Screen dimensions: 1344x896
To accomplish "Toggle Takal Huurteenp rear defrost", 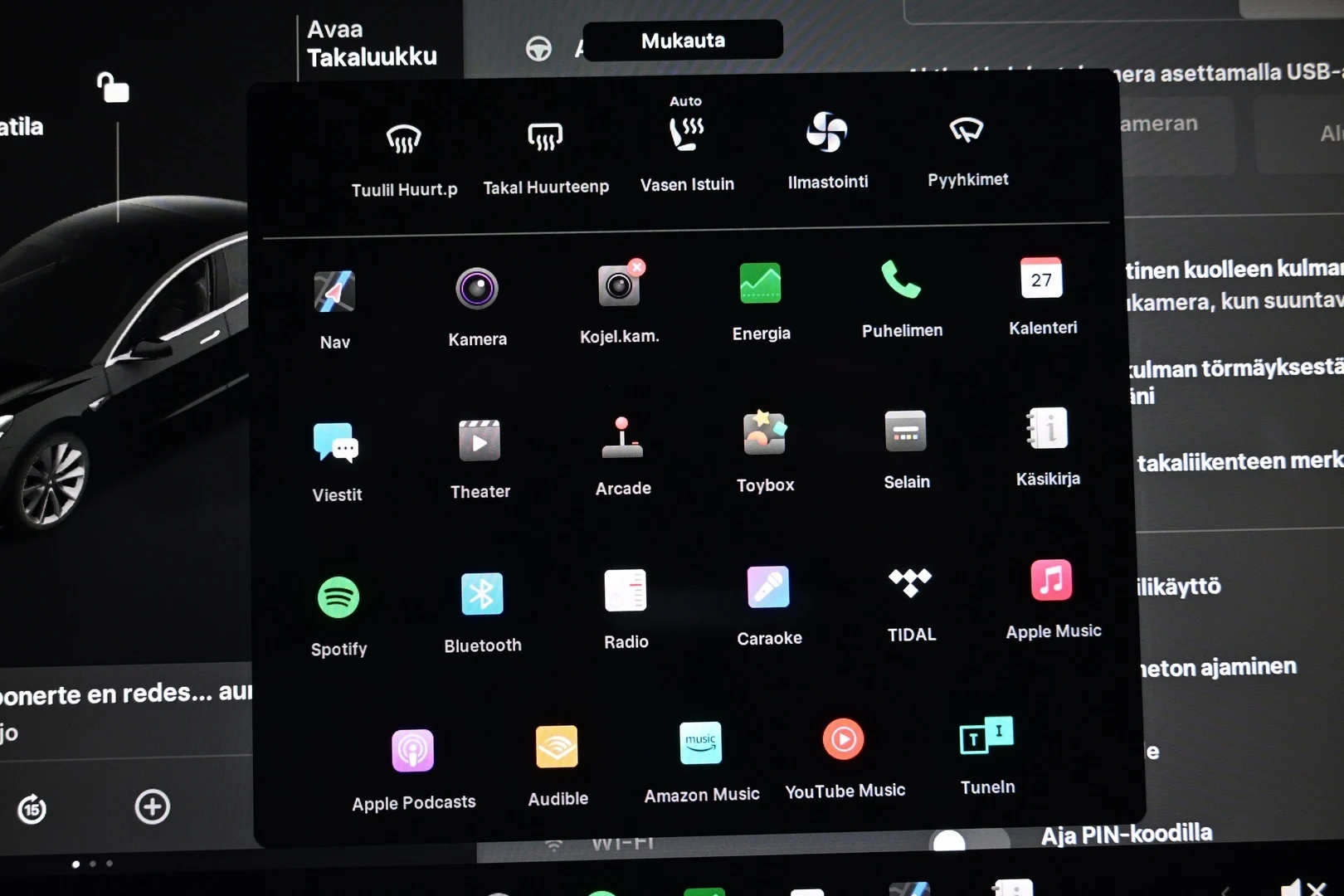I will tap(545, 137).
